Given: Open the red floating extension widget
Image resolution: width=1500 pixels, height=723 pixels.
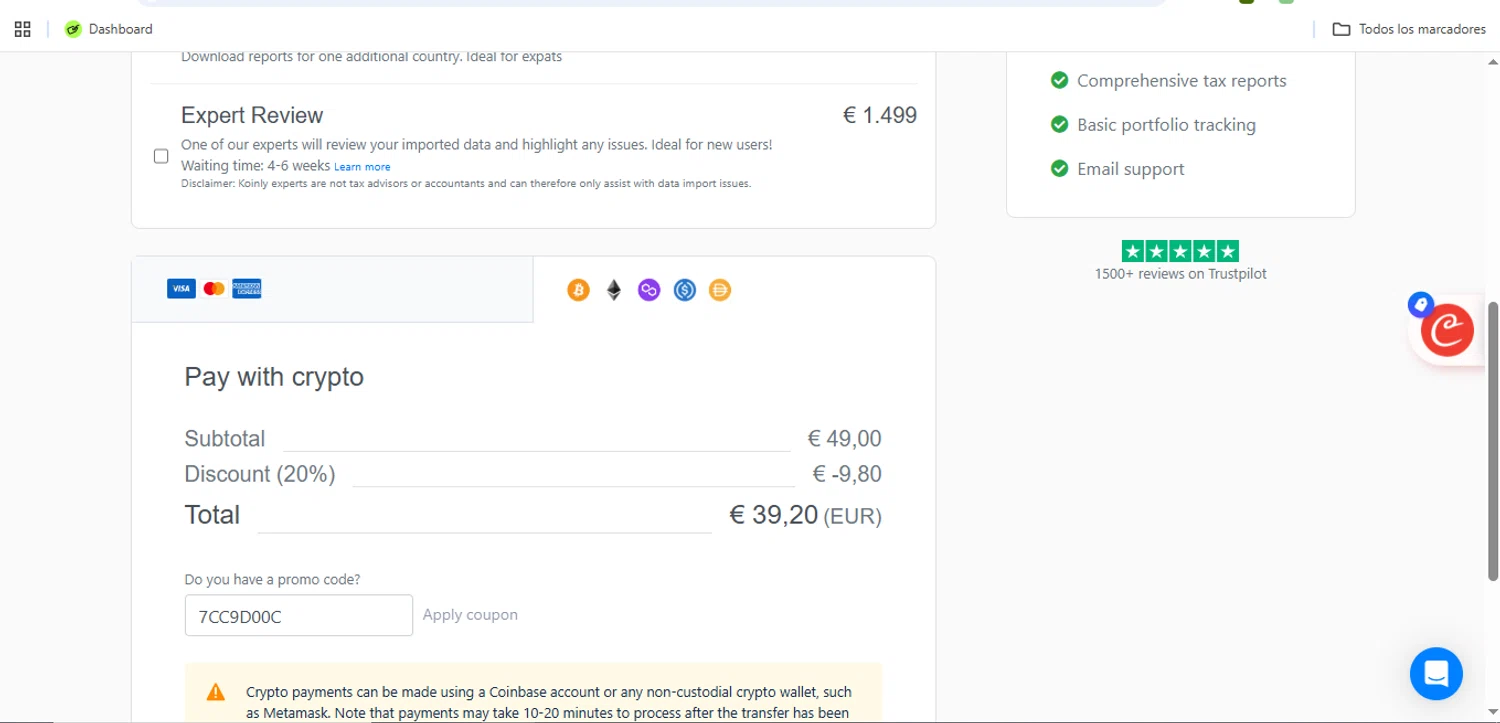Looking at the screenshot, I should pyautogui.click(x=1447, y=331).
